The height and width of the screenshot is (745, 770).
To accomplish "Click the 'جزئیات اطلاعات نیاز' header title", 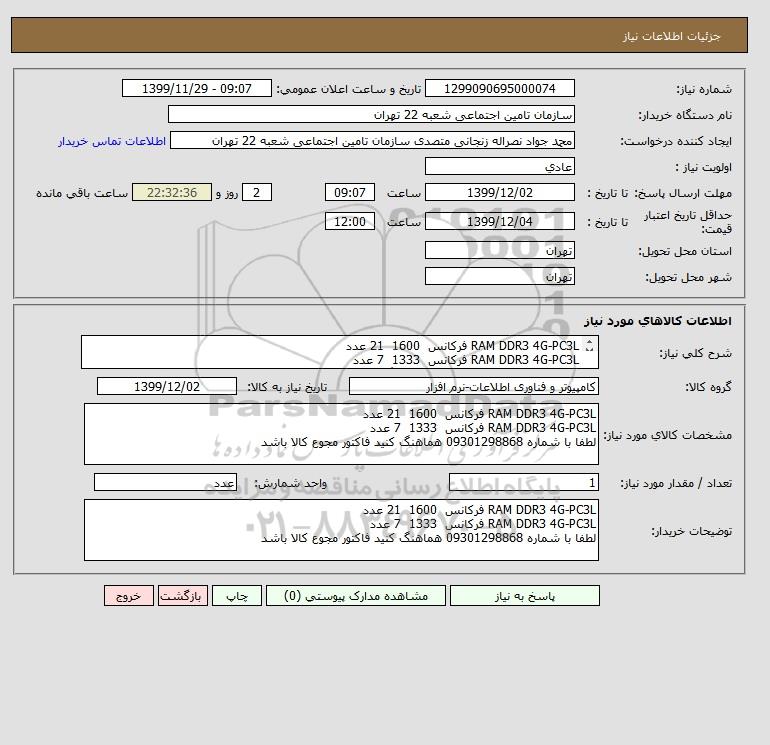I will coord(671,36).
